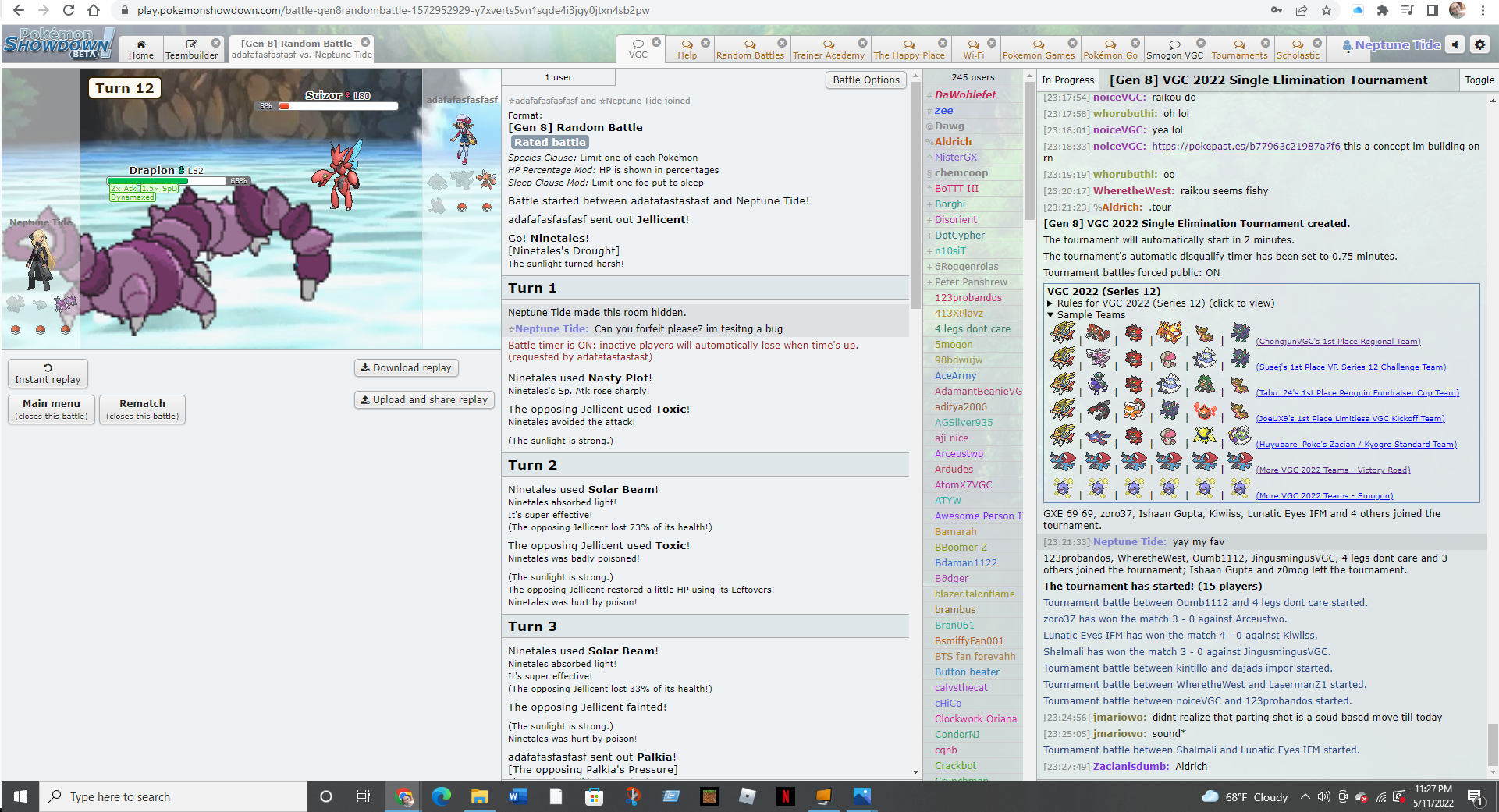1499x812 pixels.
Task: Click user blazer.talonflame in user list
Action: tap(975, 594)
